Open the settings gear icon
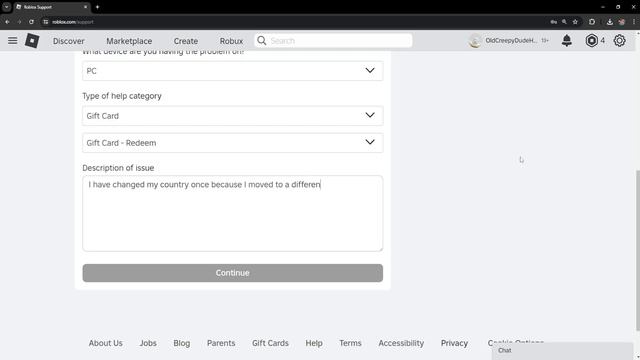Viewport: 640px width, 360px height. point(620,40)
